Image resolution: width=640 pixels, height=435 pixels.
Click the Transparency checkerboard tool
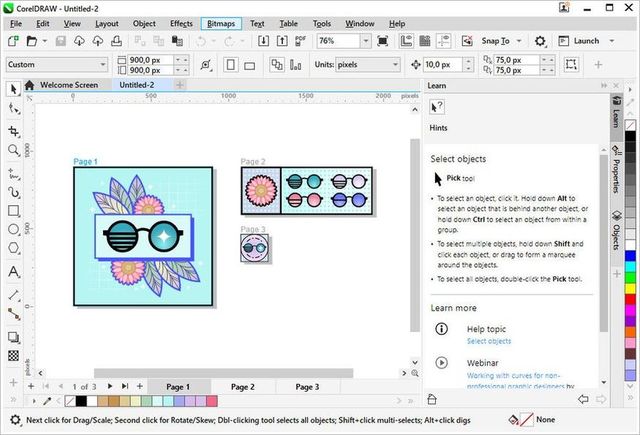click(14, 355)
